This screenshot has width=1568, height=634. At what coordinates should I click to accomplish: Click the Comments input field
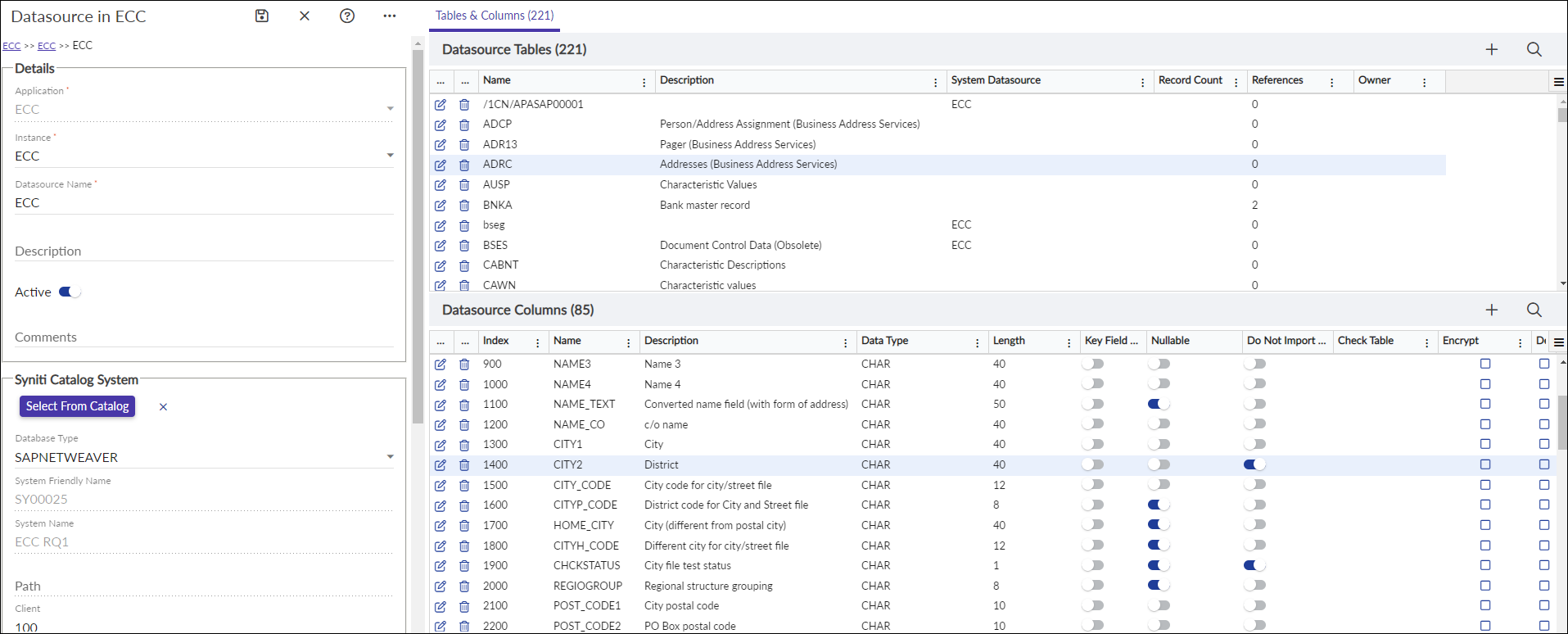(204, 337)
